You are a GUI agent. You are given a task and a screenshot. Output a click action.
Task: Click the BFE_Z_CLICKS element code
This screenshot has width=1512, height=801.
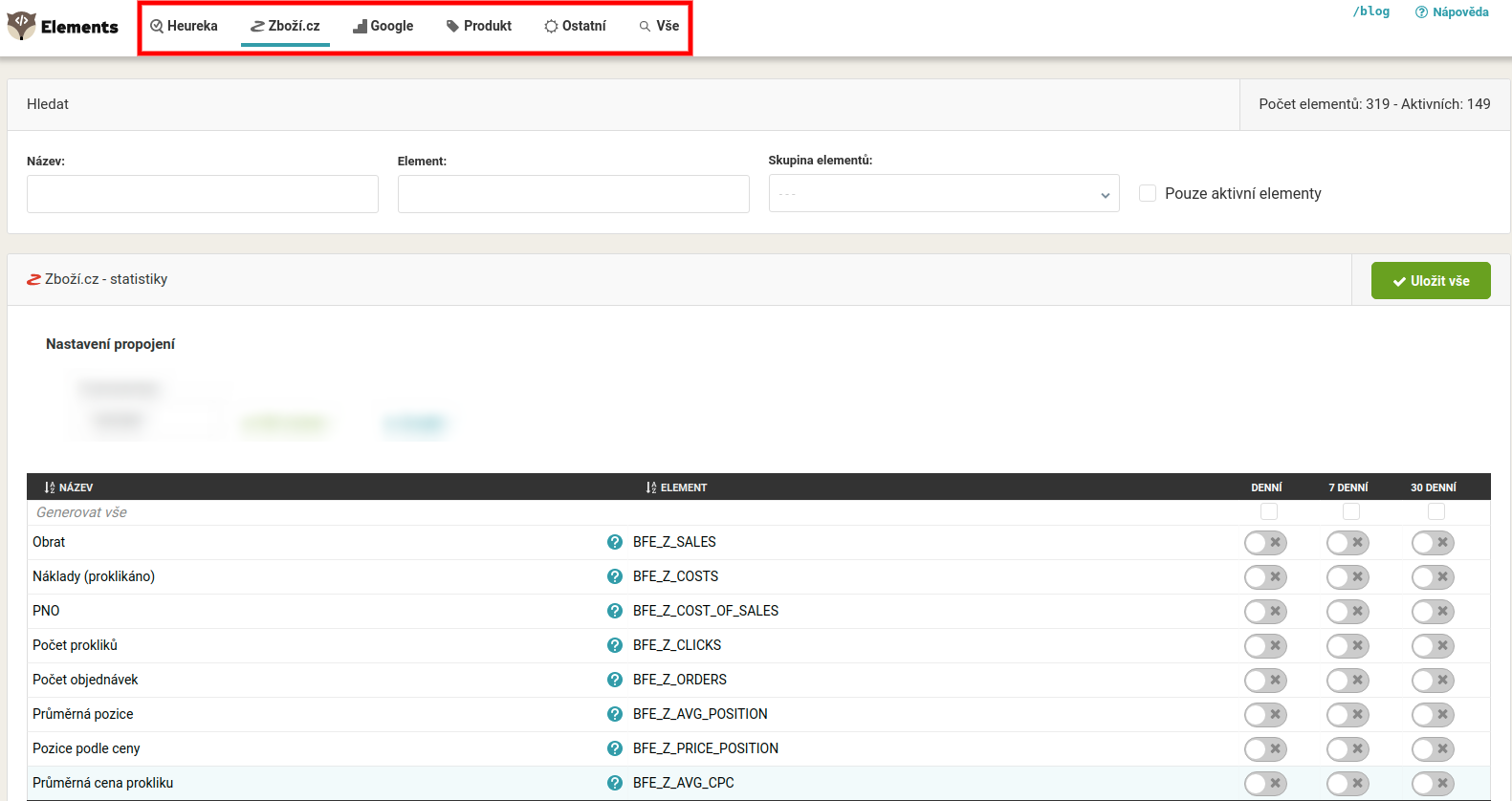click(677, 645)
